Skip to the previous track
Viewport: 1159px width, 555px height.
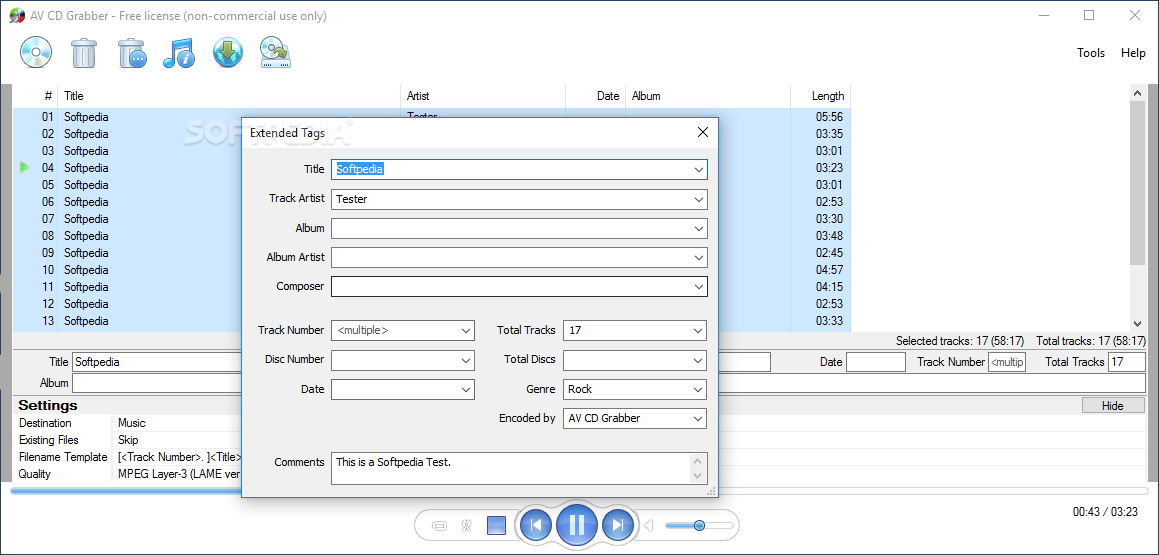pos(537,525)
